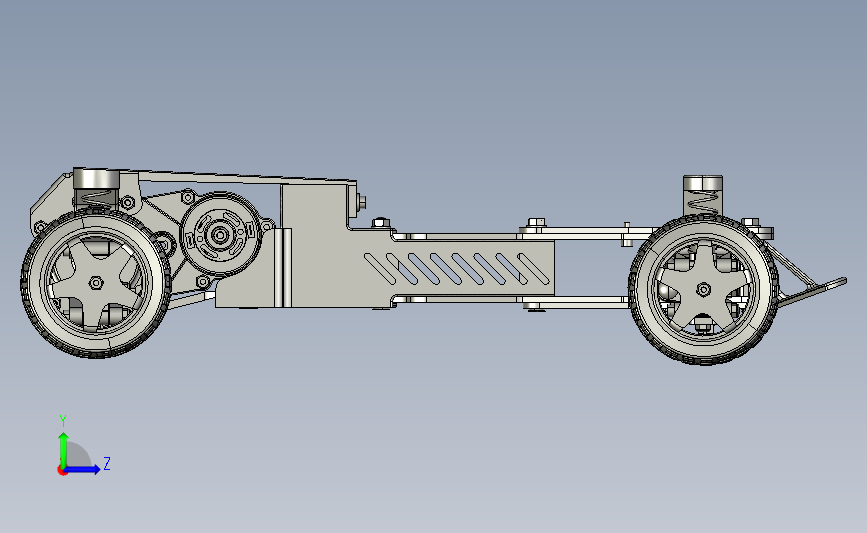Select the rear suspension coil spring
Image resolution: width=867 pixels, height=533 pixels.
point(95,198)
